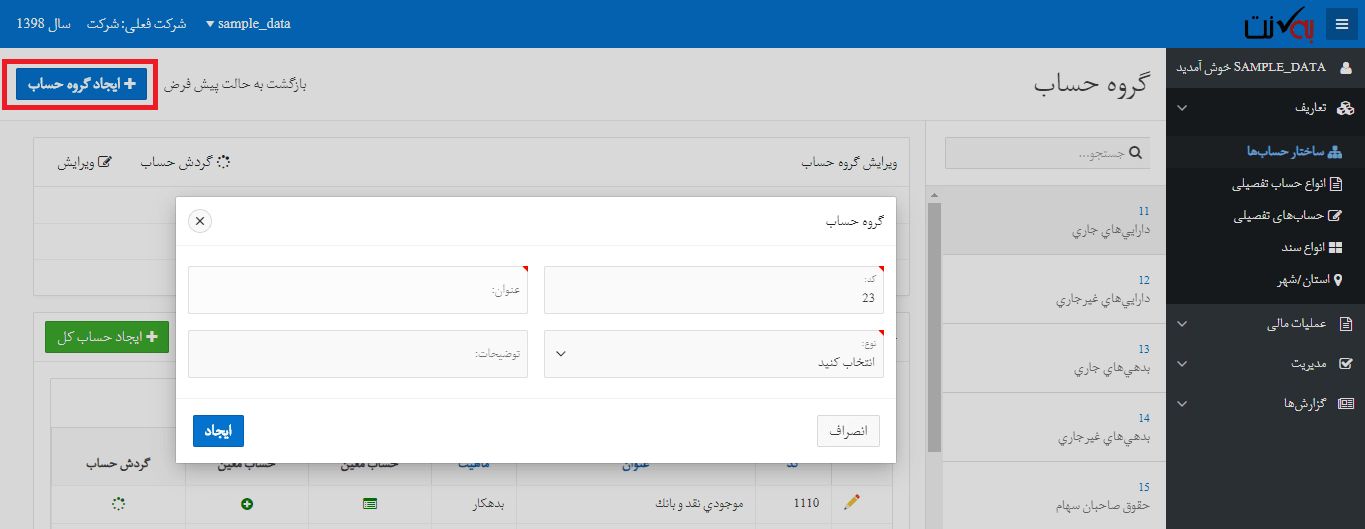
Task: Click the ویرایش edit button
Action: 84,162
